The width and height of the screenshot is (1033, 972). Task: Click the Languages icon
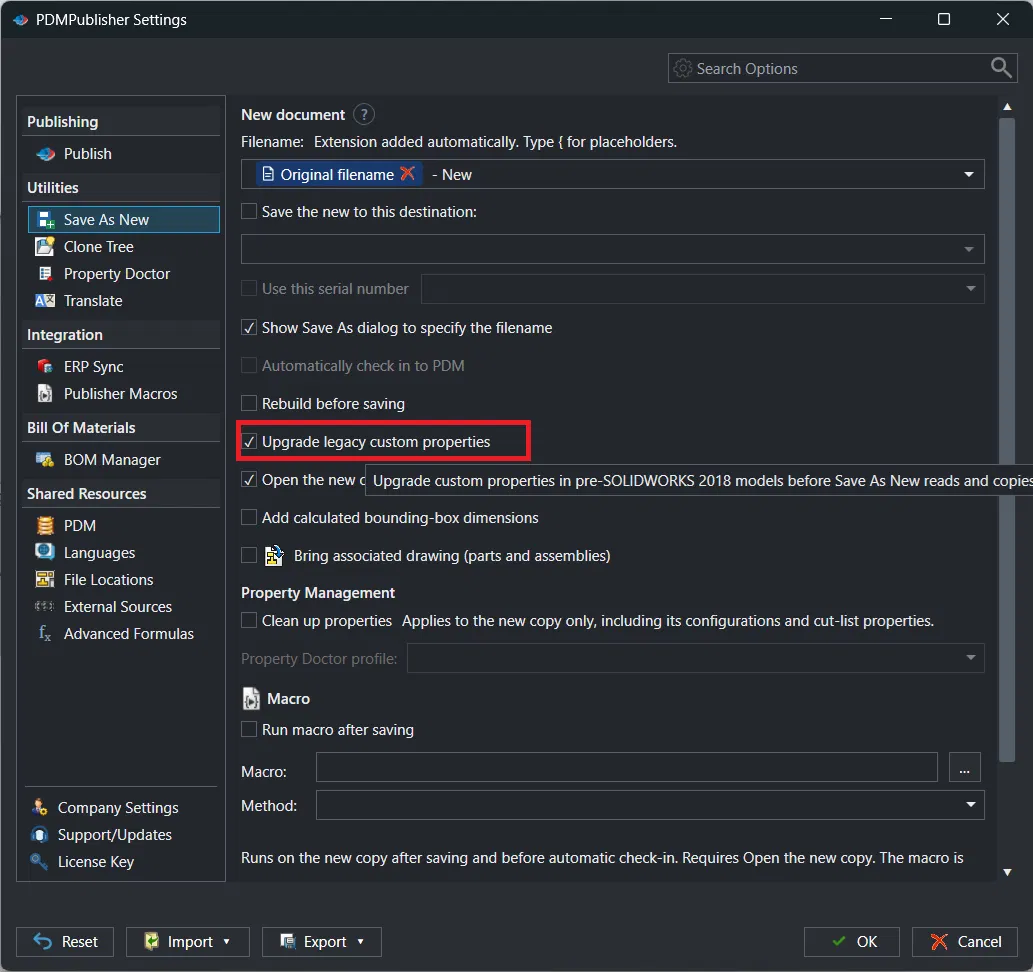click(45, 552)
